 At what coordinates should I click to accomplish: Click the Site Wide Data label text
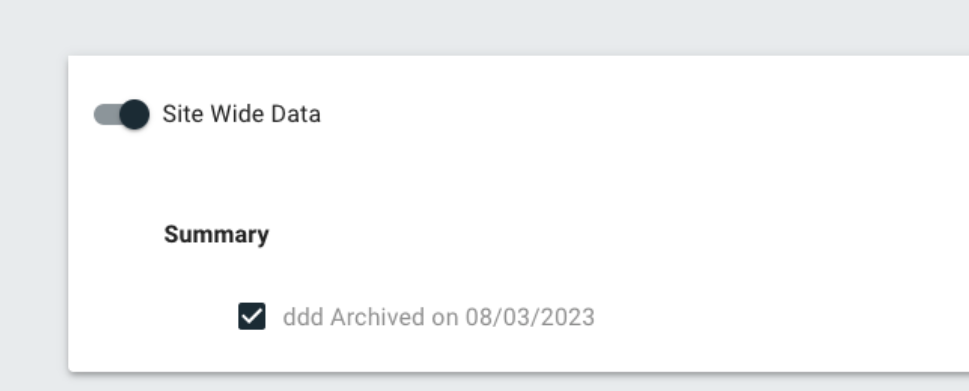pyautogui.click(x=241, y=114)
